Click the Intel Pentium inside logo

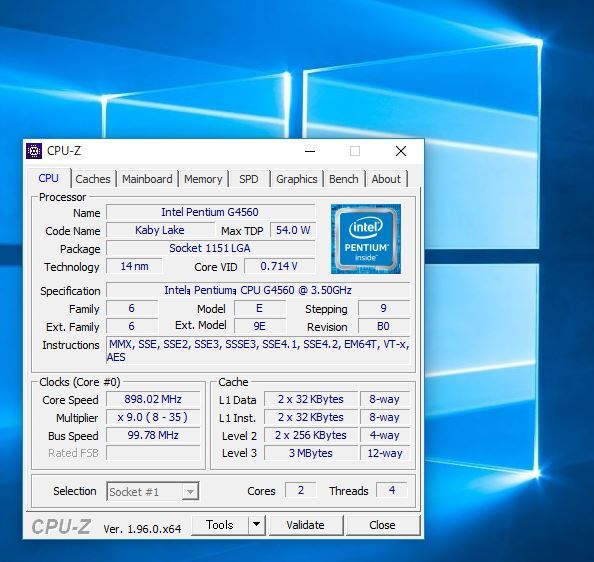pyautogui.click(x=366, y=239)
